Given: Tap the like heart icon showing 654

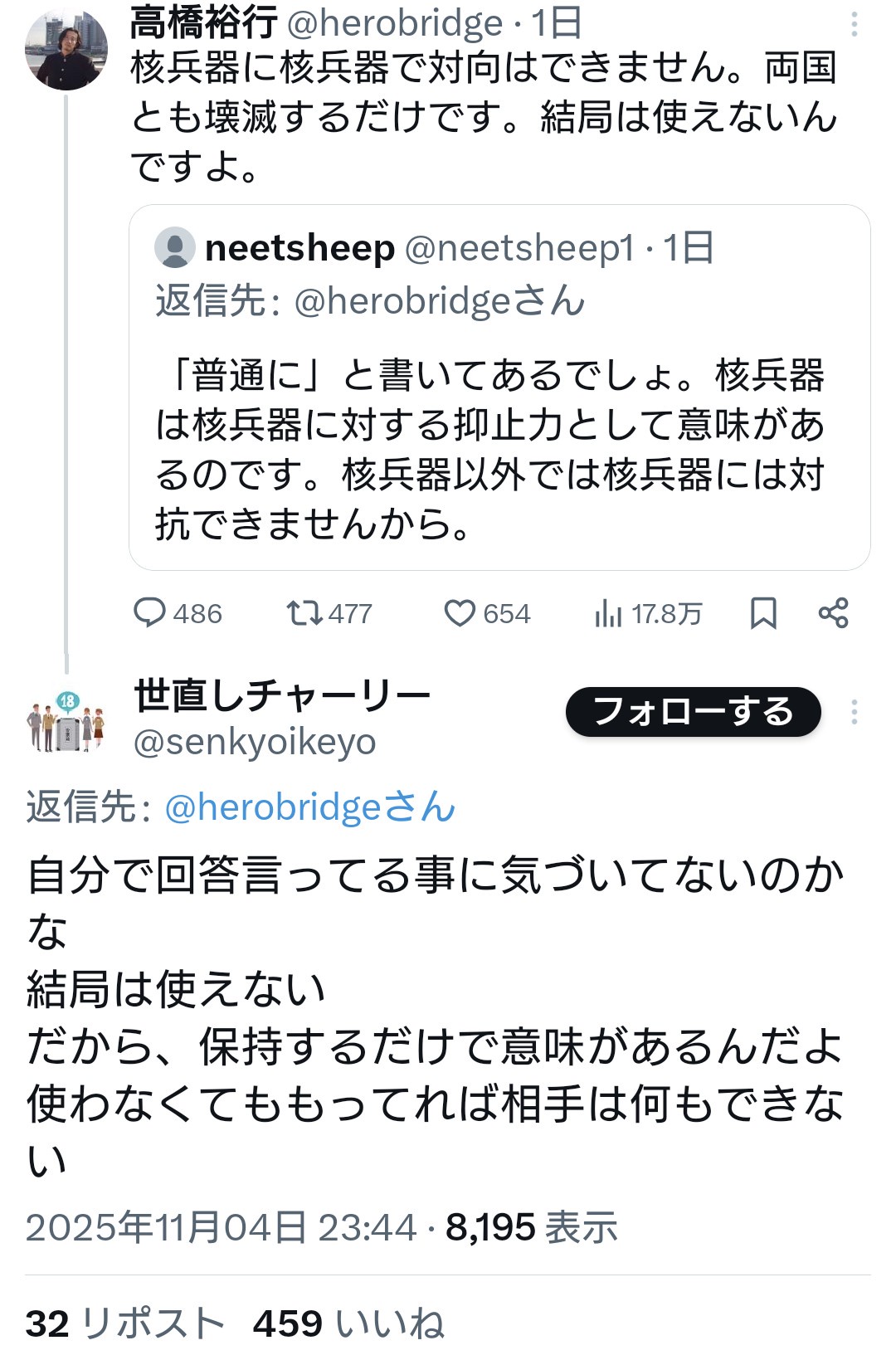Looking at the screenshot, I should click(x=460, y=614).
